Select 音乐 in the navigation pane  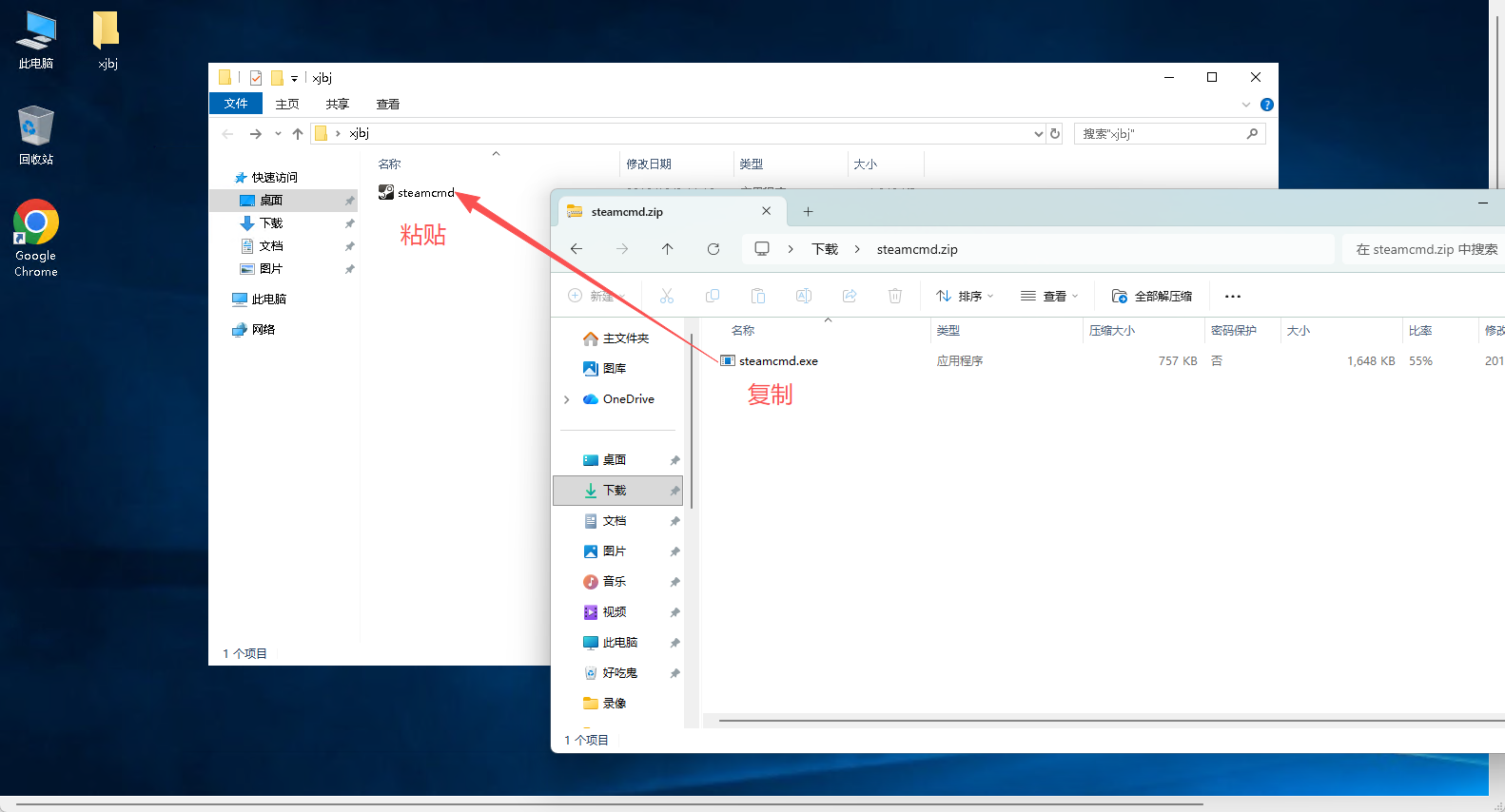point(614,582)
